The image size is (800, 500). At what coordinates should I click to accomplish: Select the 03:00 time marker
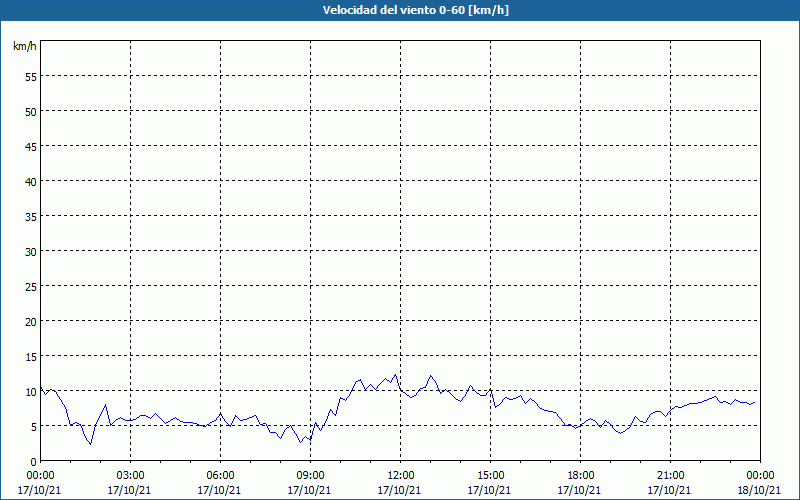click(x=130, y=475)
